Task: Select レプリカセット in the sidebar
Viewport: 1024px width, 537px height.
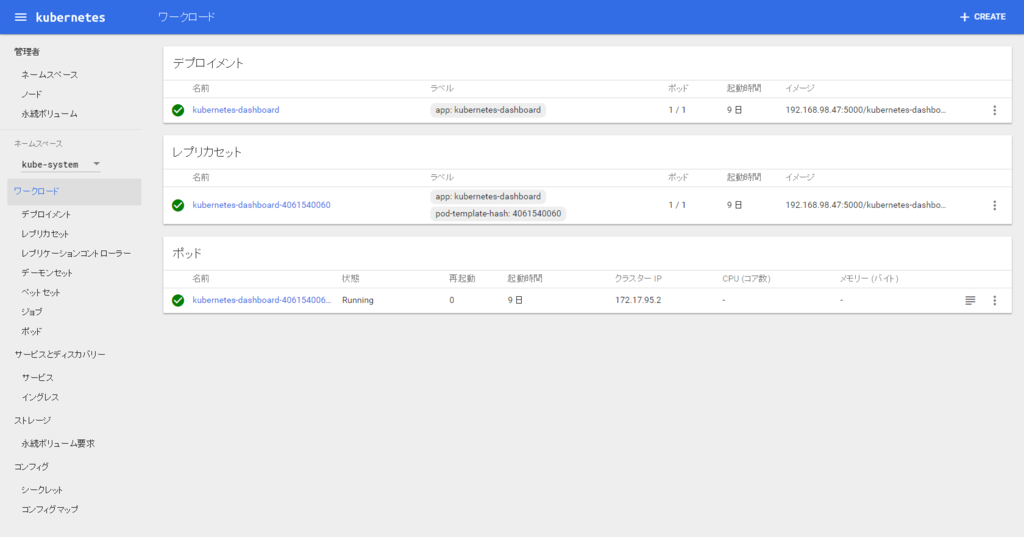Action: pos(44,234)
